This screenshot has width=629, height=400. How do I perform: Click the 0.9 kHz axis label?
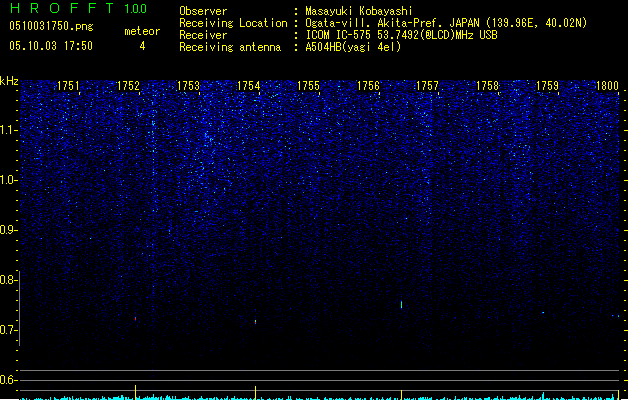pos(8,230)
